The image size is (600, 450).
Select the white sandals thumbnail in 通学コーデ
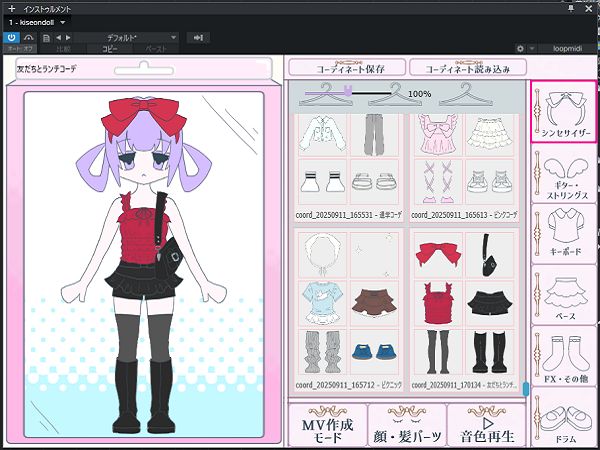(x=374, y=182)
